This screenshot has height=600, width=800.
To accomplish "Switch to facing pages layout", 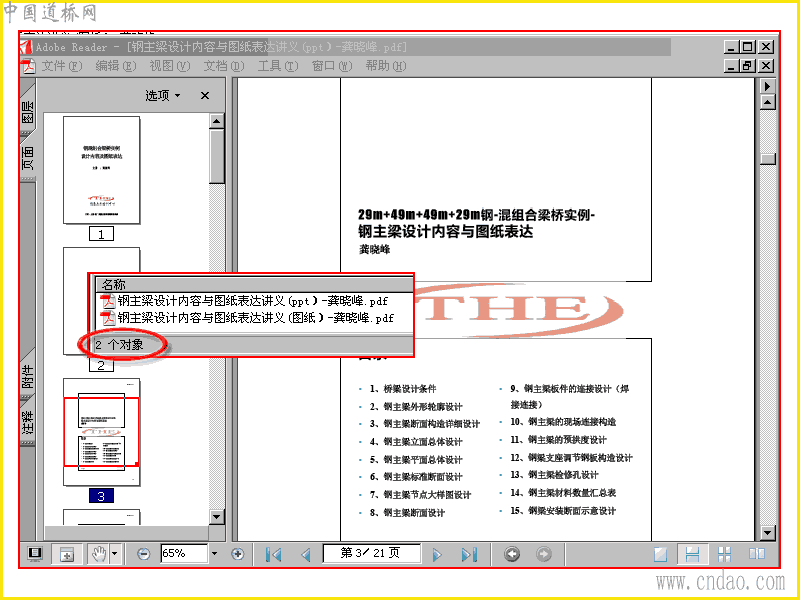I will click(x=757, y=554).
